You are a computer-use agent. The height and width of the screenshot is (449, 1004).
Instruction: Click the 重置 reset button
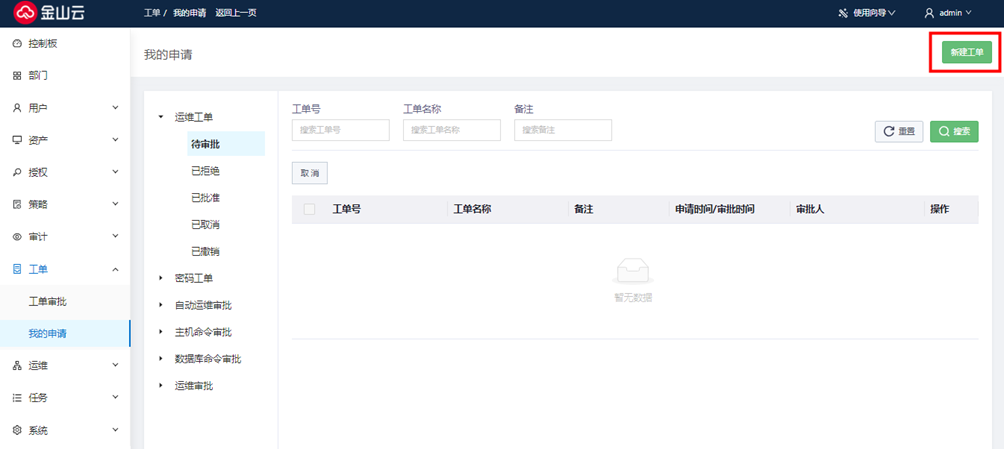(899, 131)
